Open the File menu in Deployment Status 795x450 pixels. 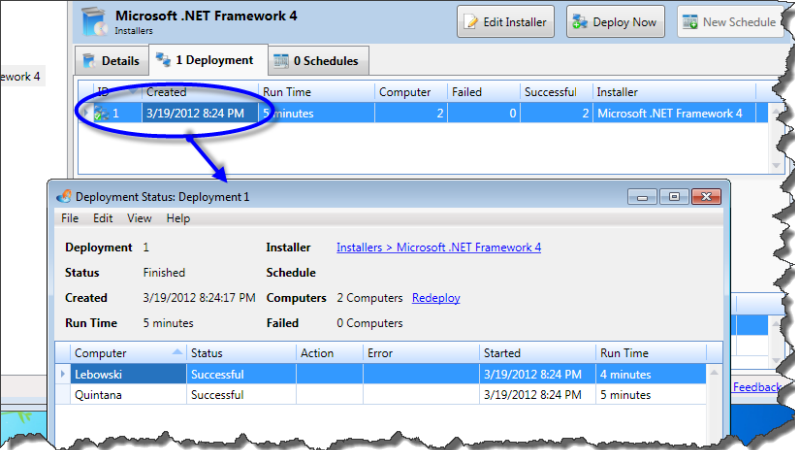point(69,218)
